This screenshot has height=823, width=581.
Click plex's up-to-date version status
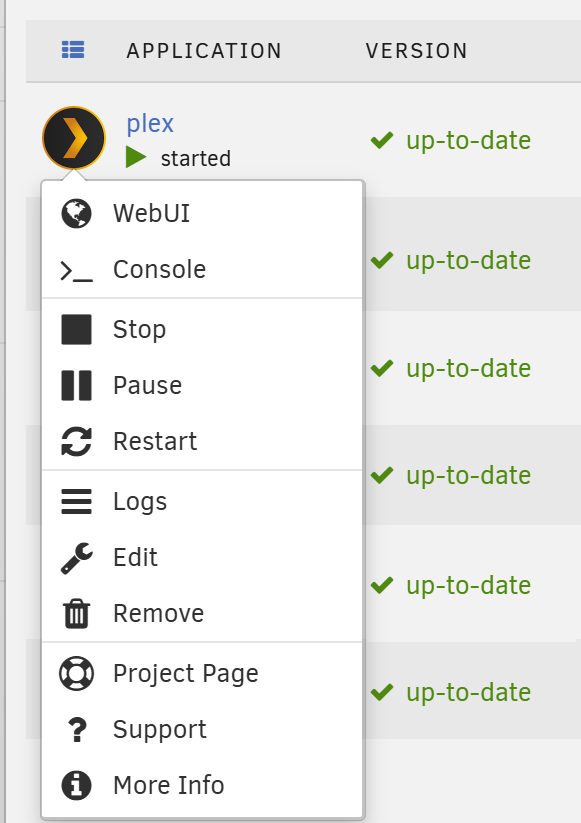coord(451,141)
